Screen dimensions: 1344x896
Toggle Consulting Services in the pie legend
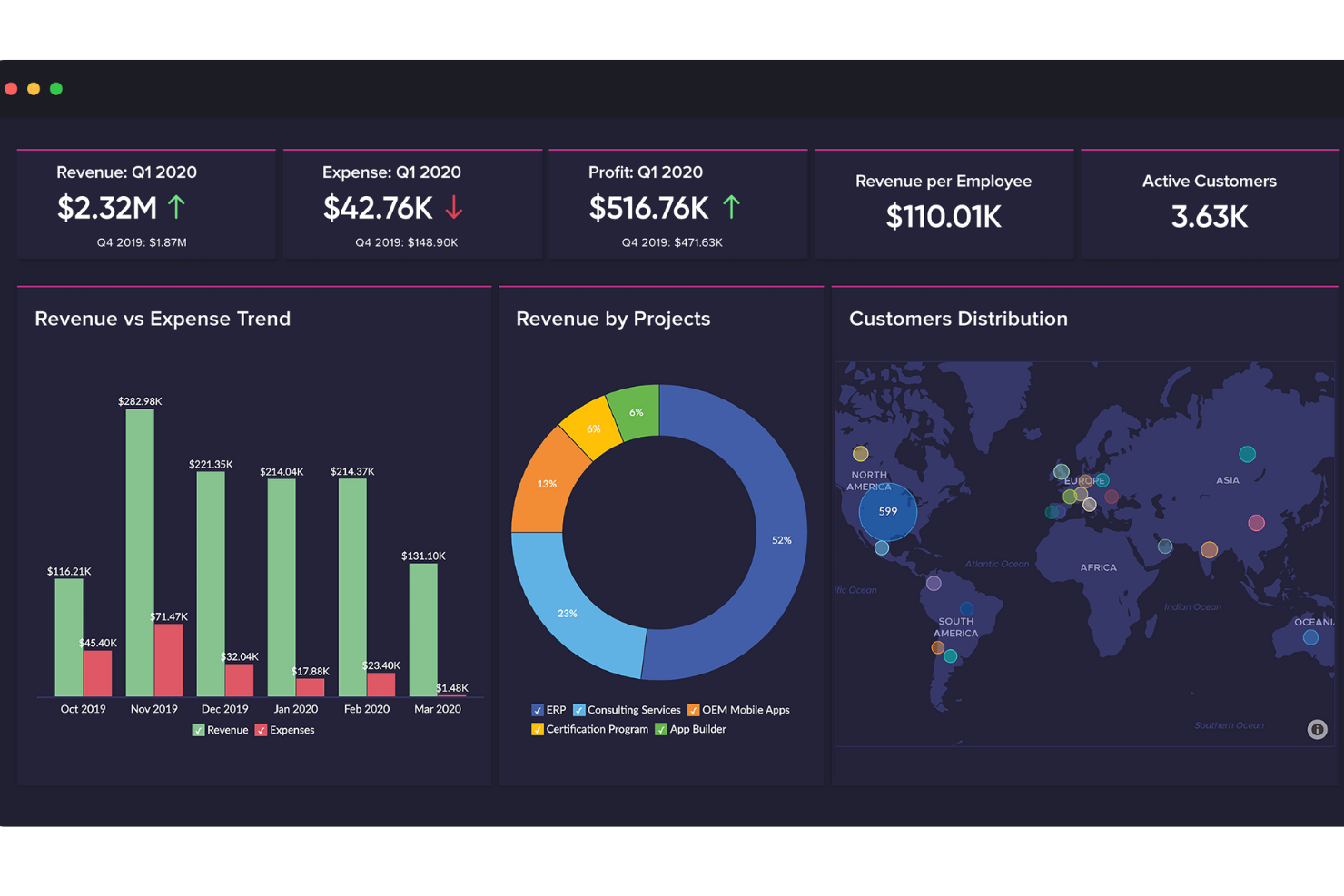(578, 710)
